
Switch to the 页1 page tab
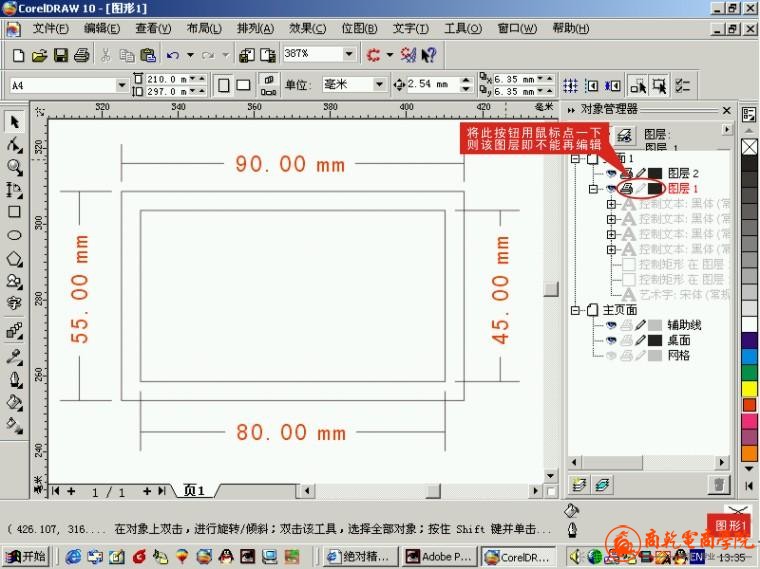pyautogui.click(x=194, y=491)
